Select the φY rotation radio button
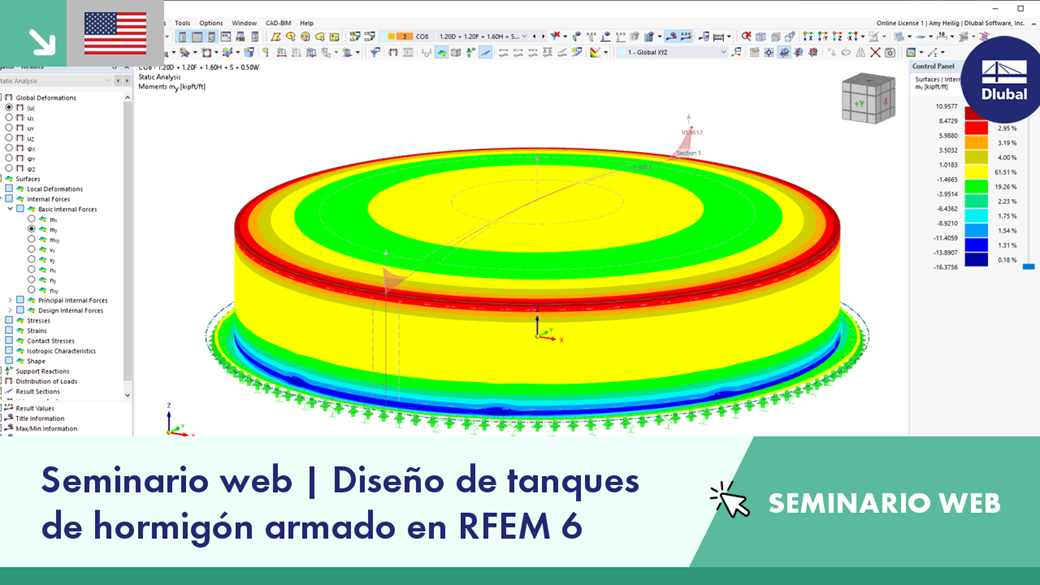 9,158
